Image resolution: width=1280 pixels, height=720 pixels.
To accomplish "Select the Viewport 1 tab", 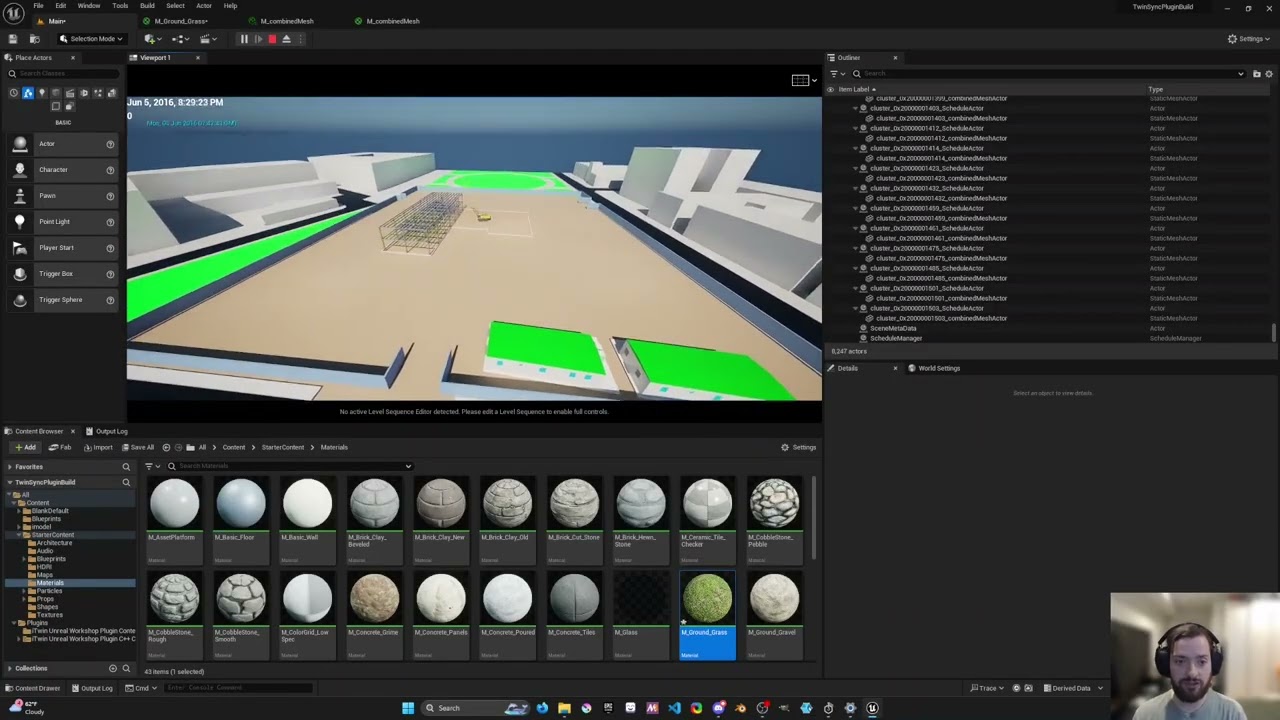I will coord(155,58).
